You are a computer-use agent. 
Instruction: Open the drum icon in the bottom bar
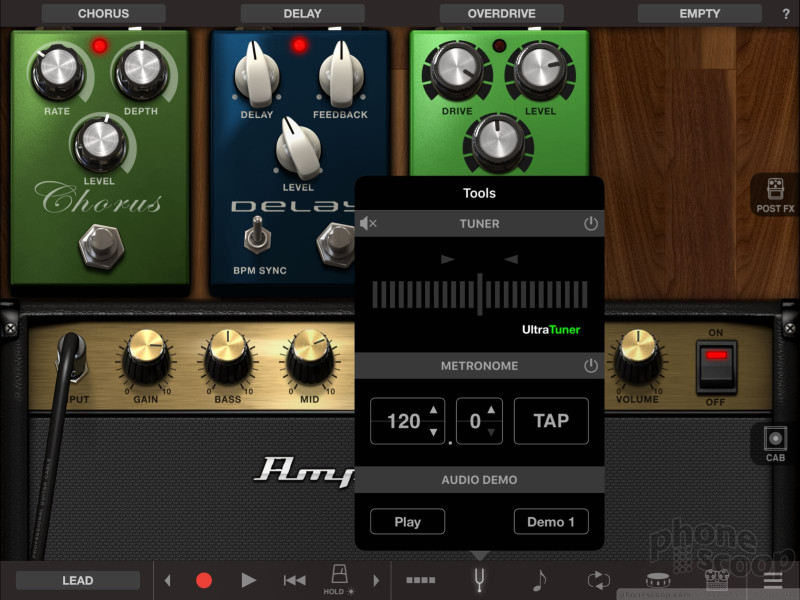[x=658, y=580]
